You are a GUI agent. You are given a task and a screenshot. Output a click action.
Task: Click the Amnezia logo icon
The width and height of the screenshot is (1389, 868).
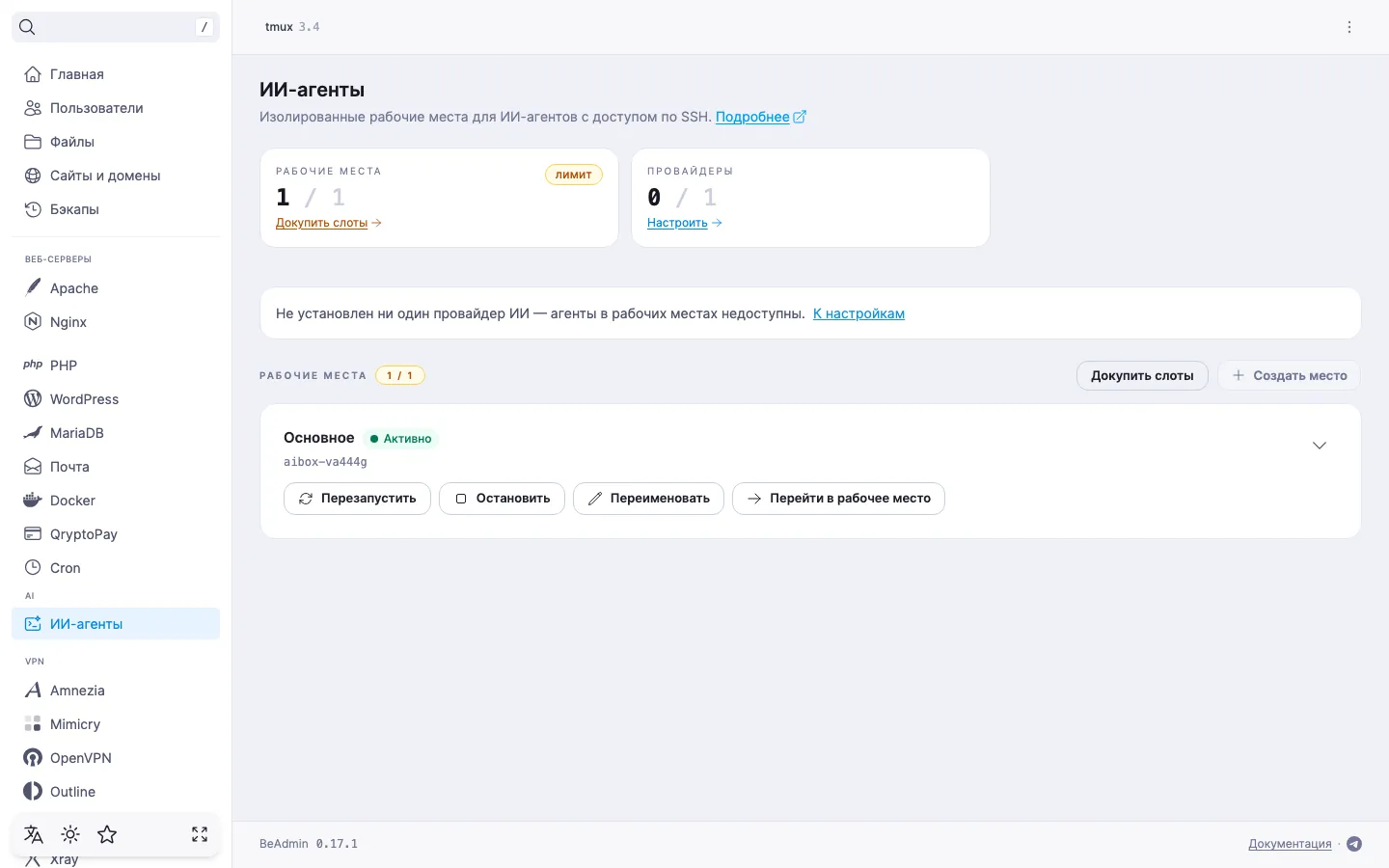(33, 690)
